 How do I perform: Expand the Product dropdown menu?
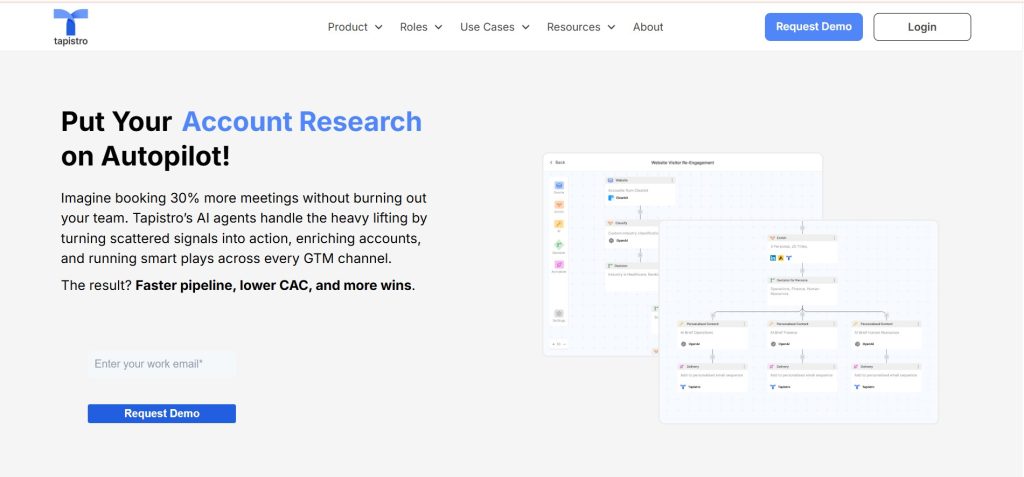(x=355, y=27)
